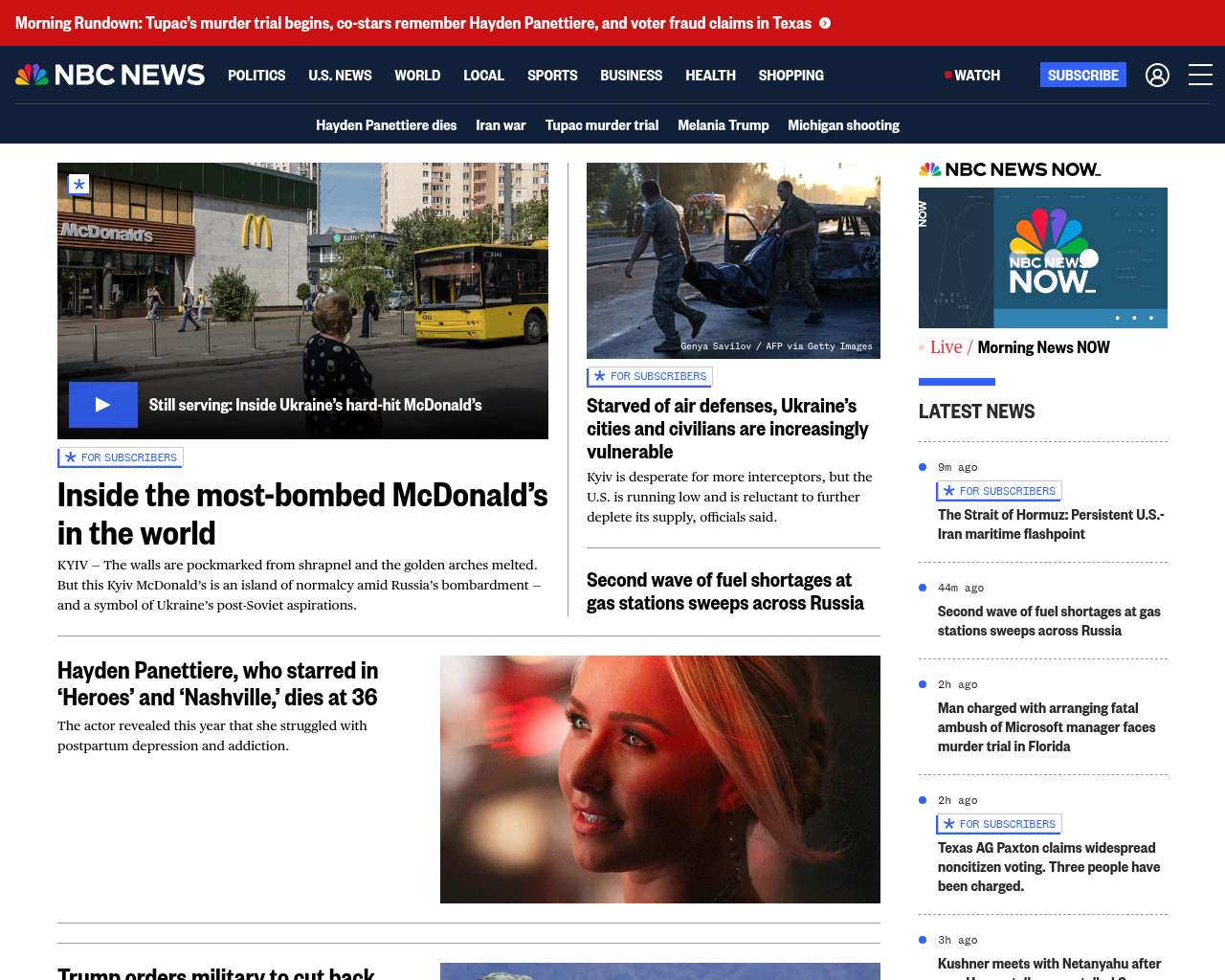Open the Hayden Panettiere dies topic
The width and height of the screenshot is (1225, 980).
pyautogui.click(x=386, y=125)
